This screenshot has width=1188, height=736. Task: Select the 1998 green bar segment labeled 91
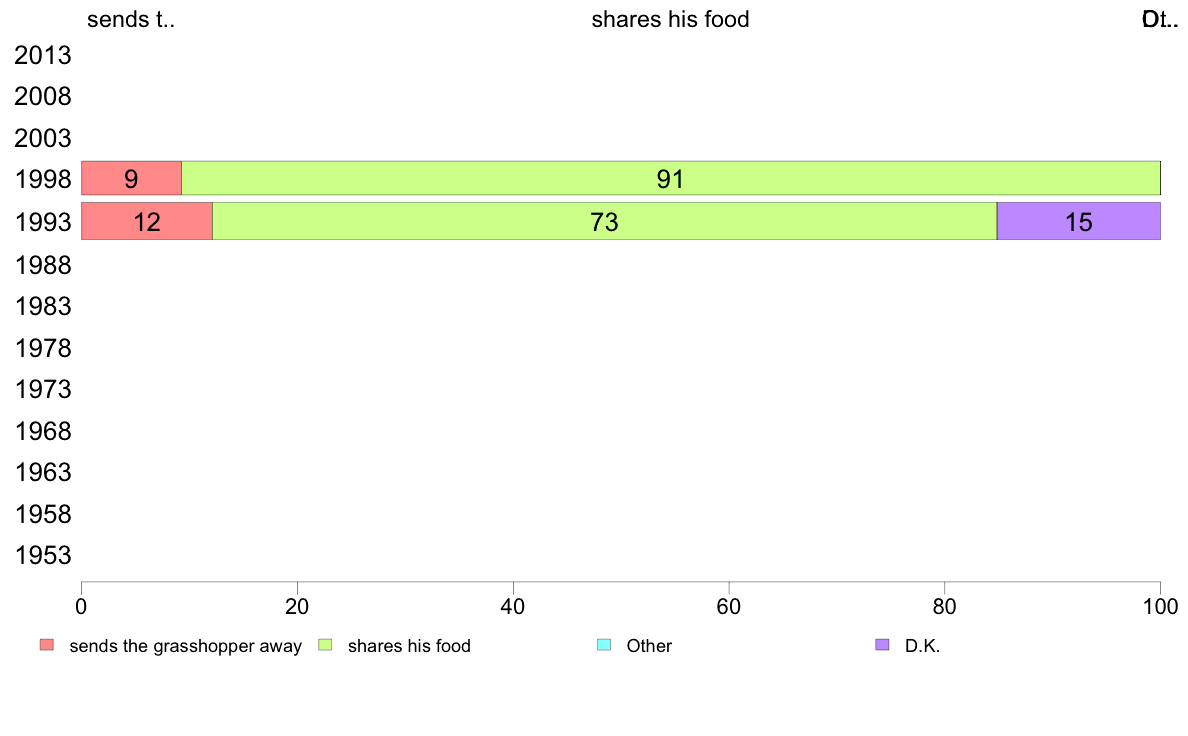(x=671, y=178)
